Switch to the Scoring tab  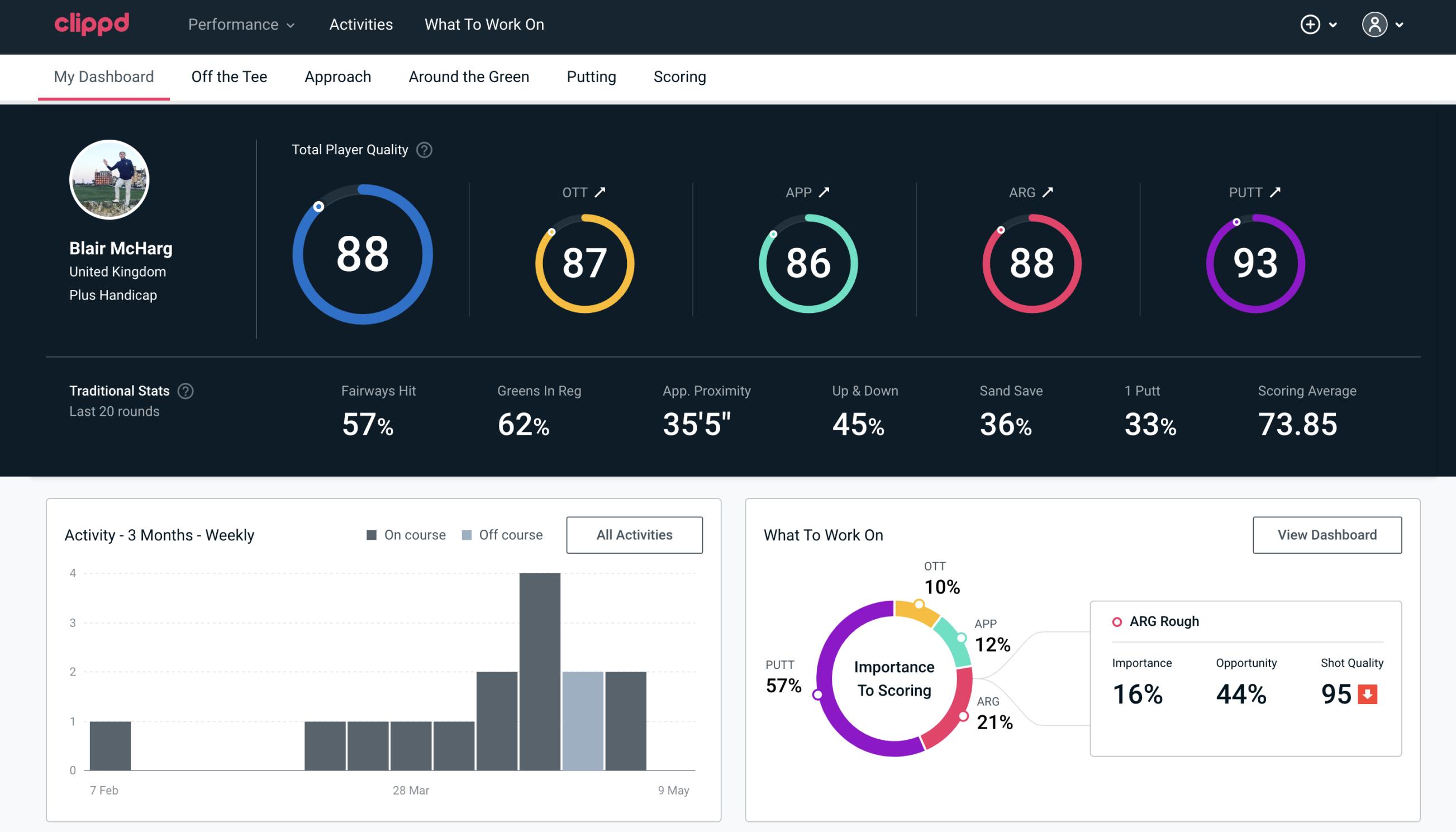coord(679,76)
